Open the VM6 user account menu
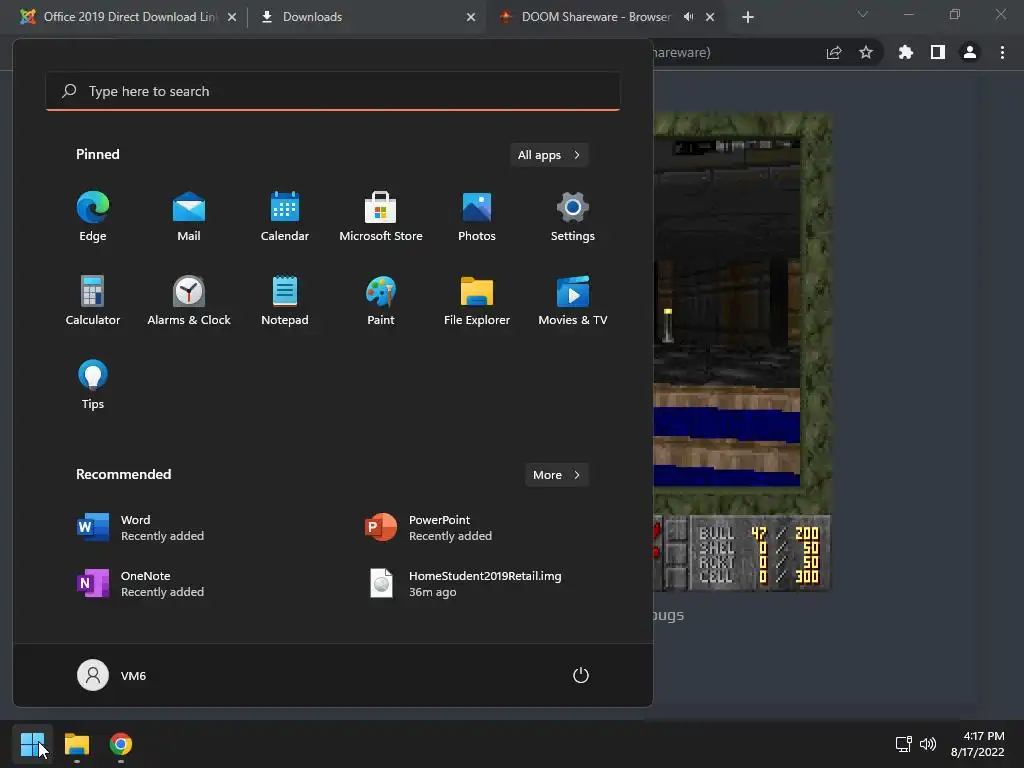The height and width of the screenshot is (768, 1024). (112, 675)
